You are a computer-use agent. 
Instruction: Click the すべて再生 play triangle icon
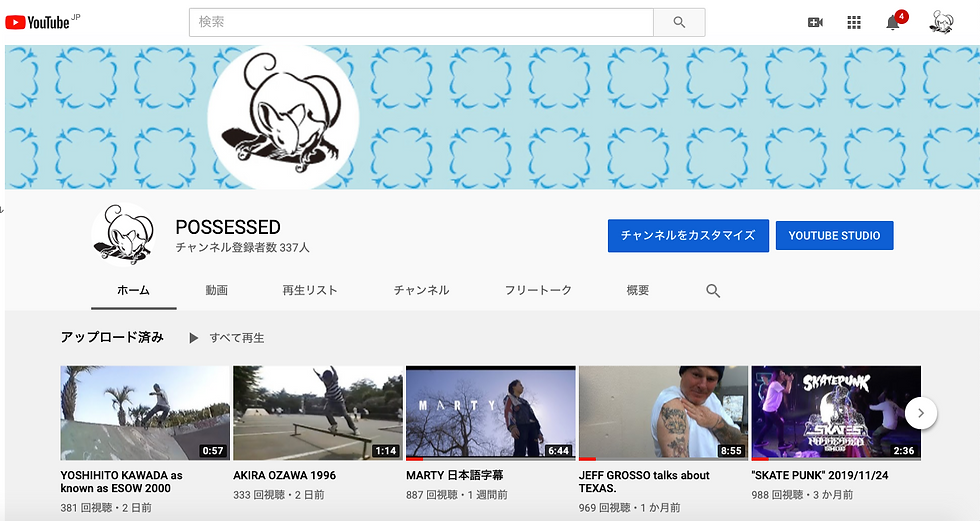click(x=194, y=338)
